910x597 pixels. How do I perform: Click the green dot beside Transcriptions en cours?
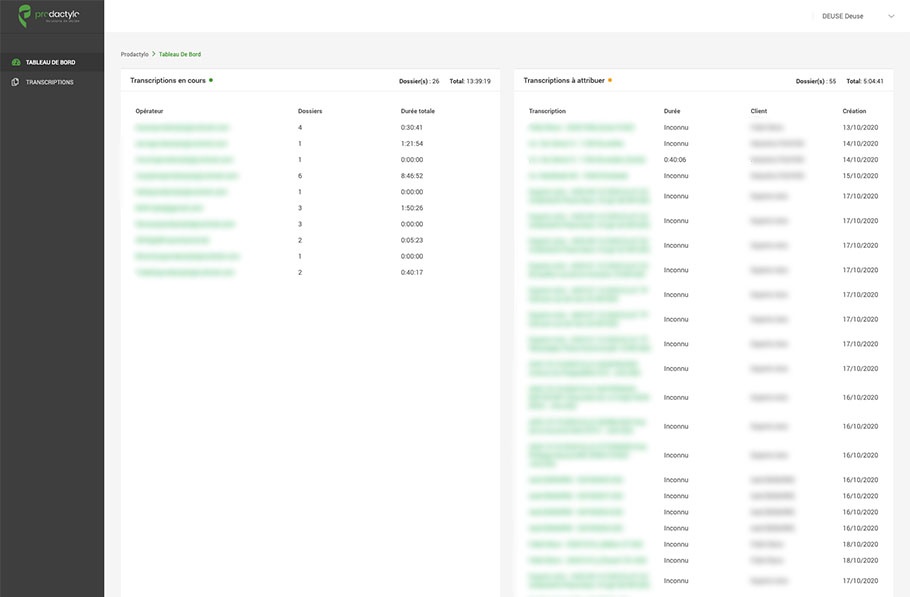[x=211, y=80]
